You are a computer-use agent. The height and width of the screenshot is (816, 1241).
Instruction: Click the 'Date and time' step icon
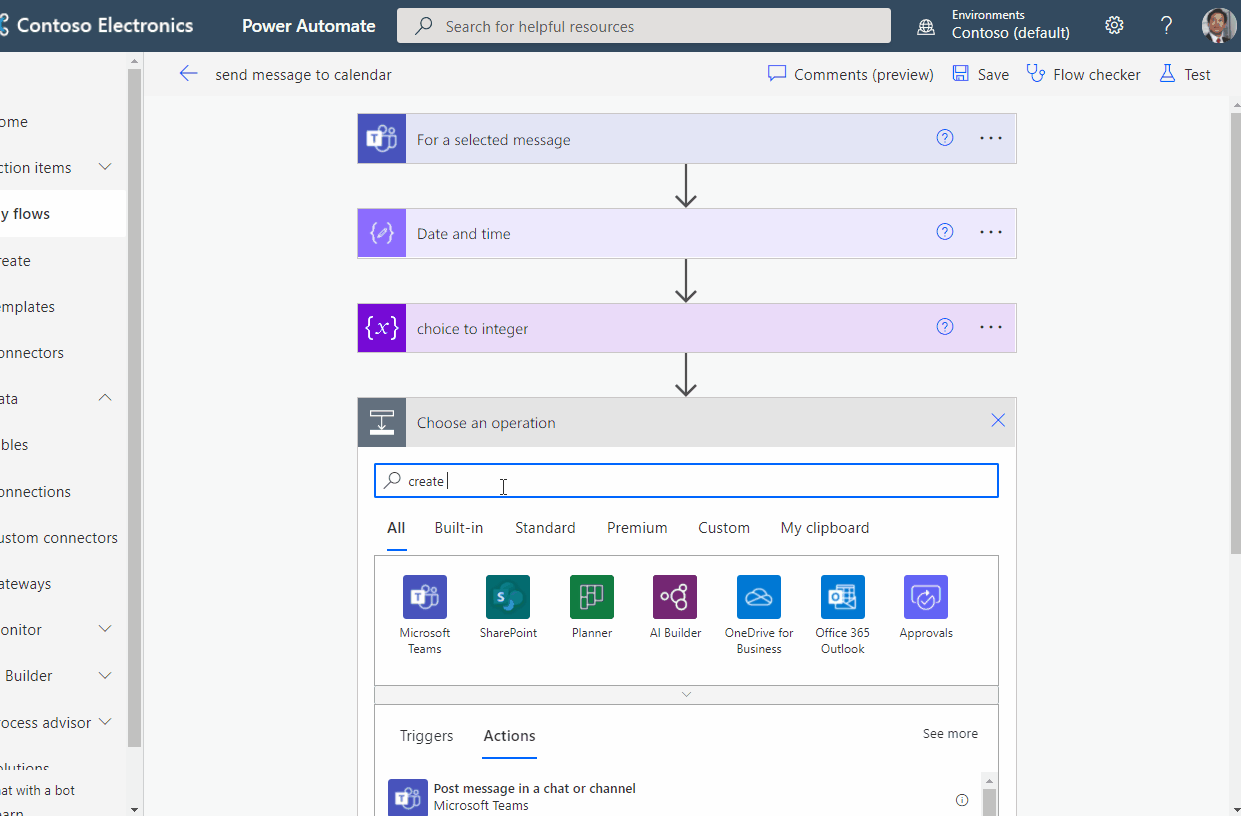382,233
